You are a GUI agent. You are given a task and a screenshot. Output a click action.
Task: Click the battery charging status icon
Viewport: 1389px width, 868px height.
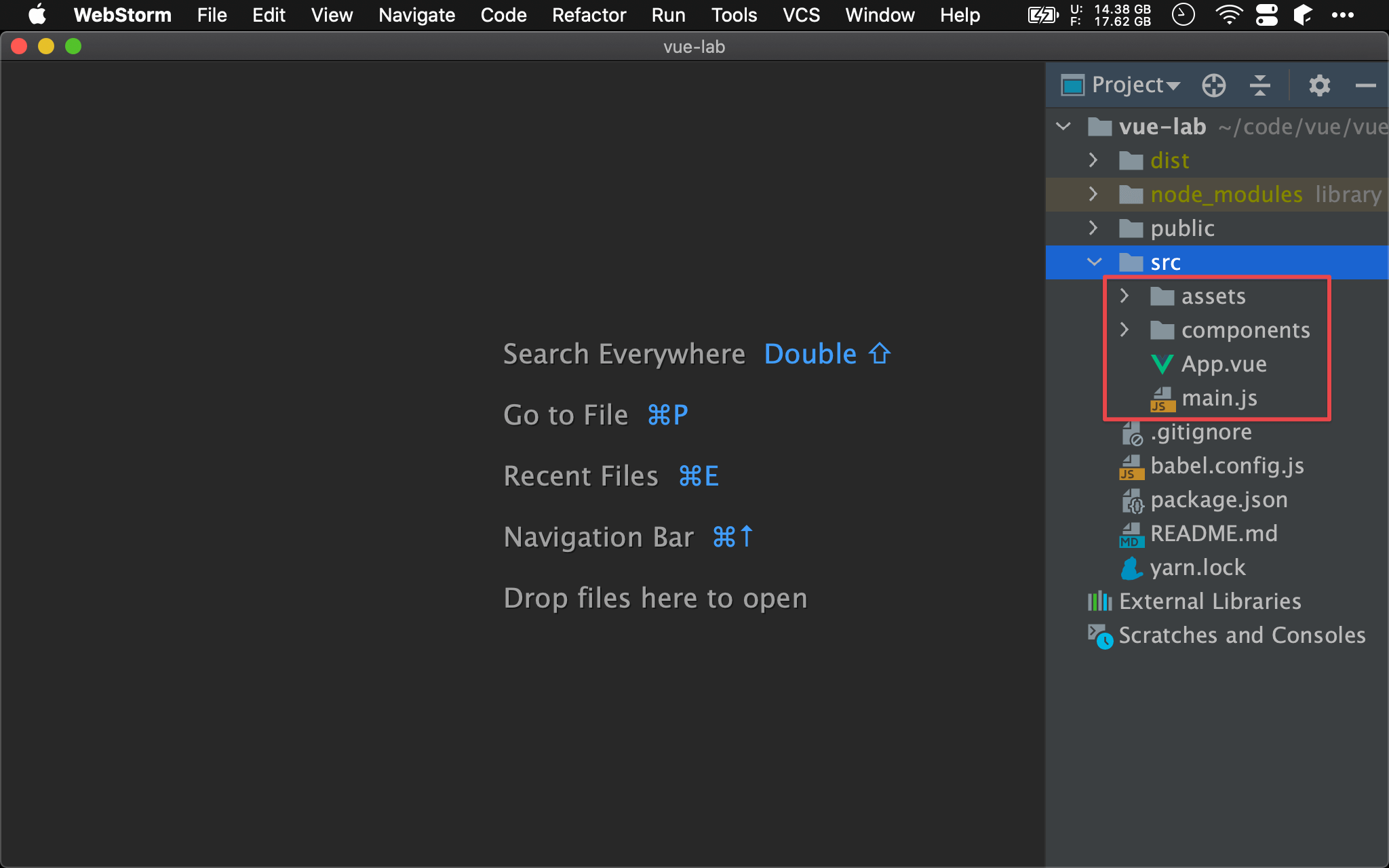1043,15
